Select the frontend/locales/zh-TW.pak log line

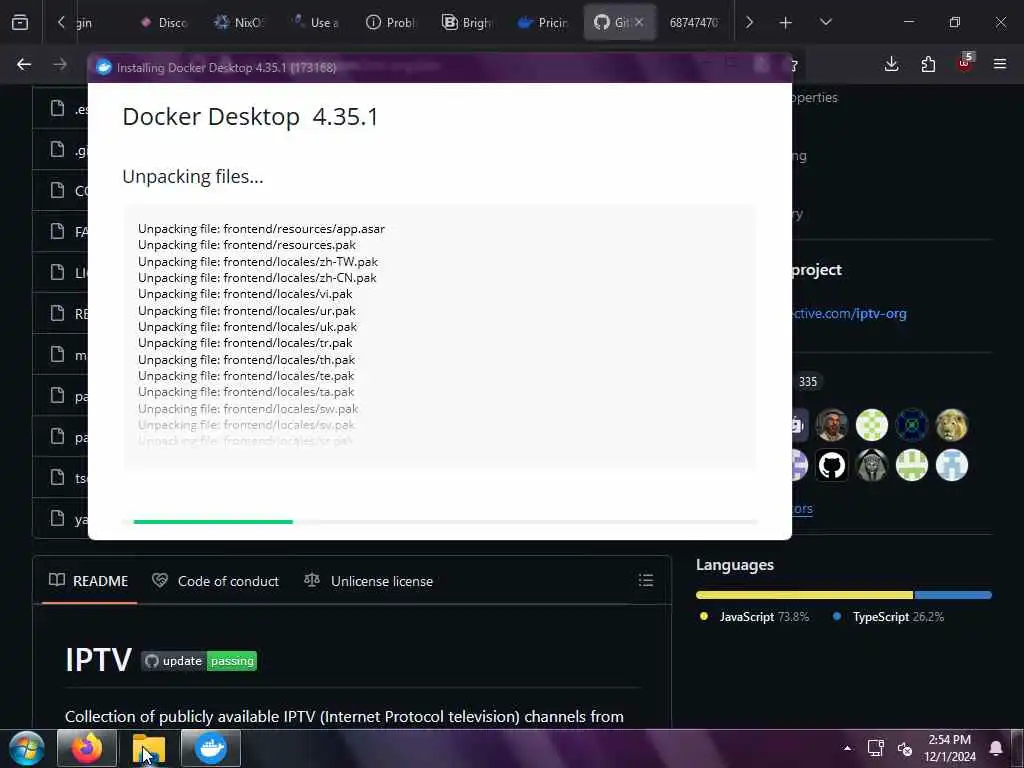pos(258,262)
